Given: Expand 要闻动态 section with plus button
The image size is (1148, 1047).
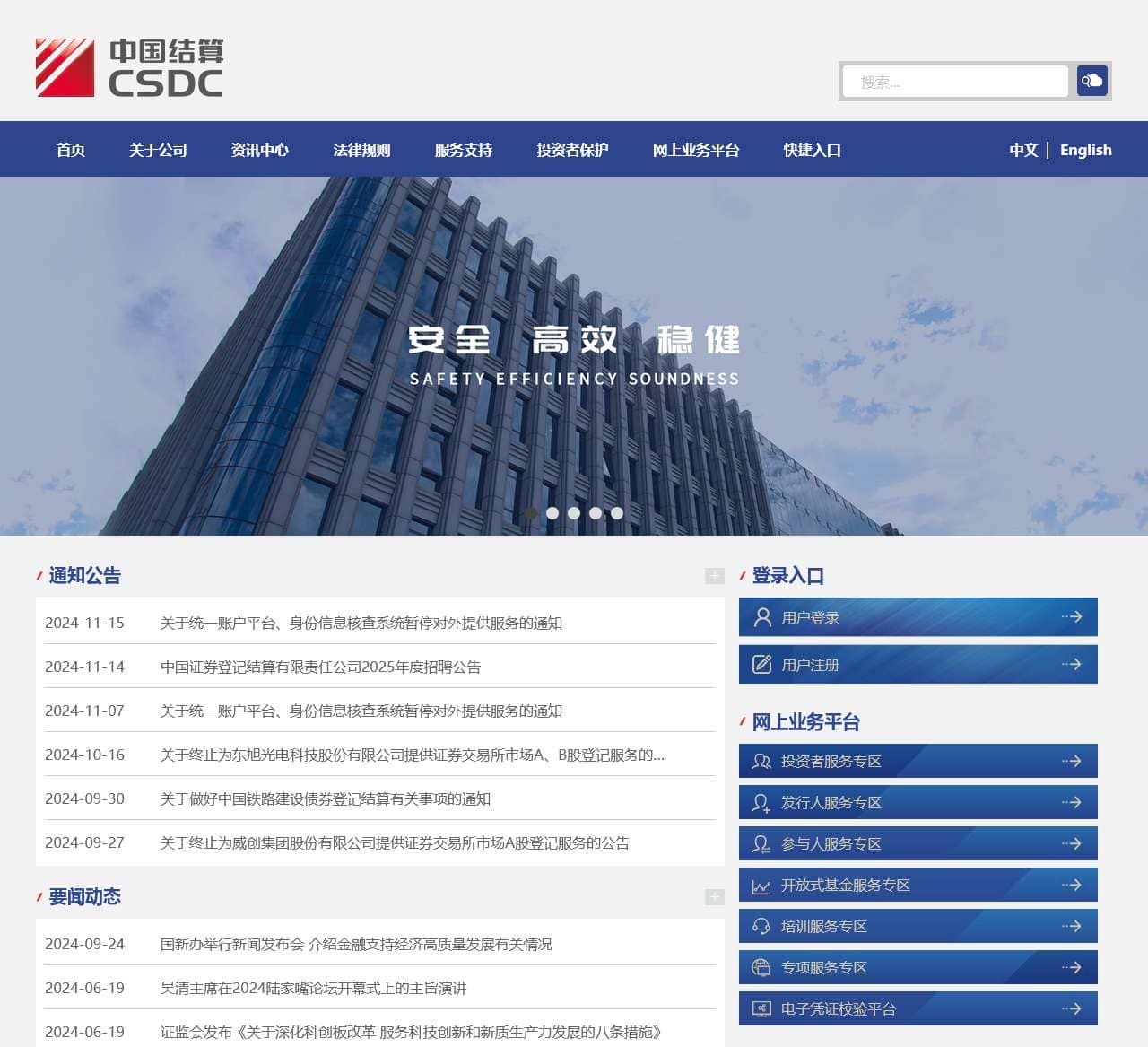Looking at the screenshot, I should click(714, 897).
